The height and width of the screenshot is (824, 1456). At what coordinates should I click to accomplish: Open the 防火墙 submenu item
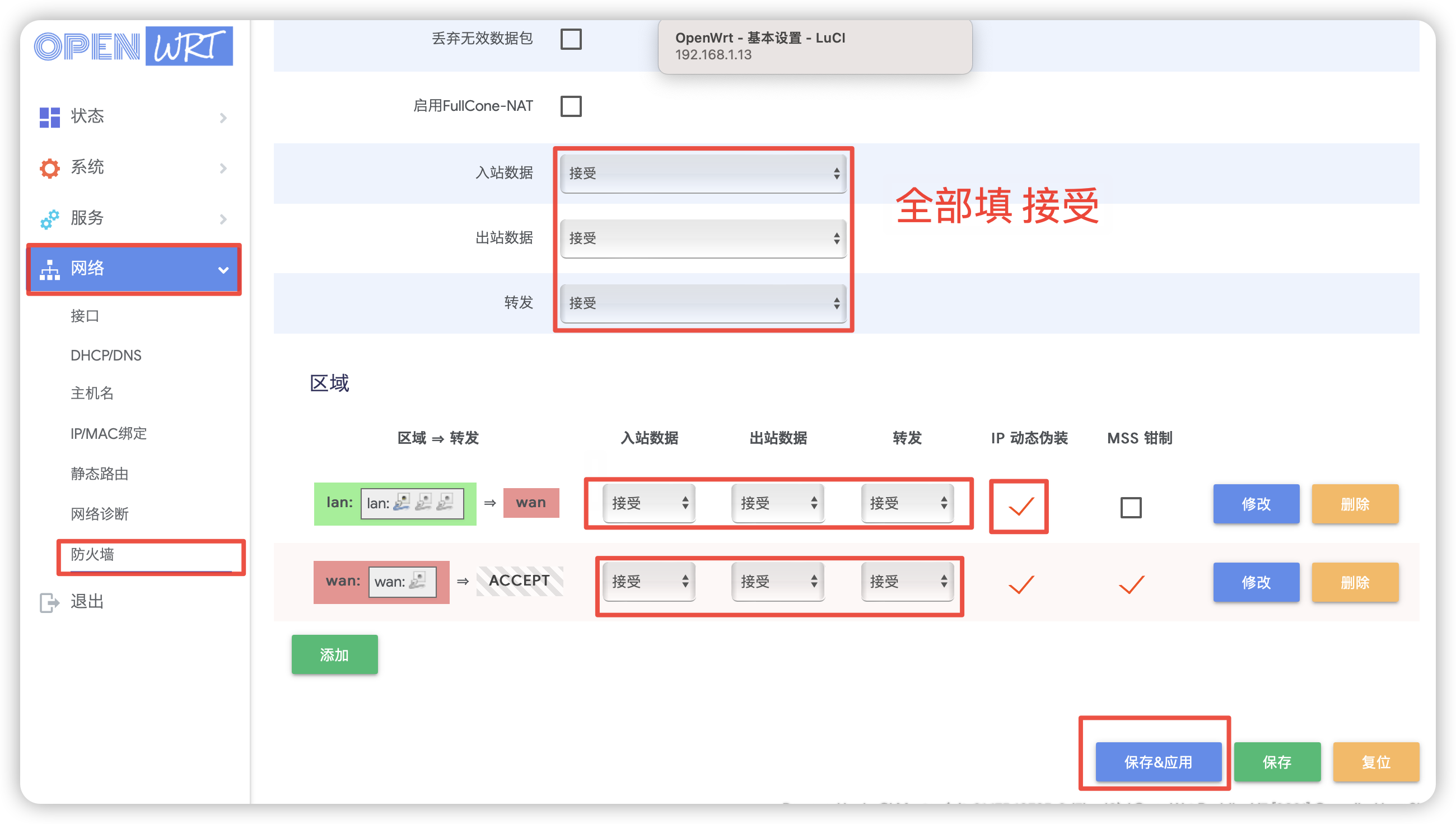coord(92,554)
